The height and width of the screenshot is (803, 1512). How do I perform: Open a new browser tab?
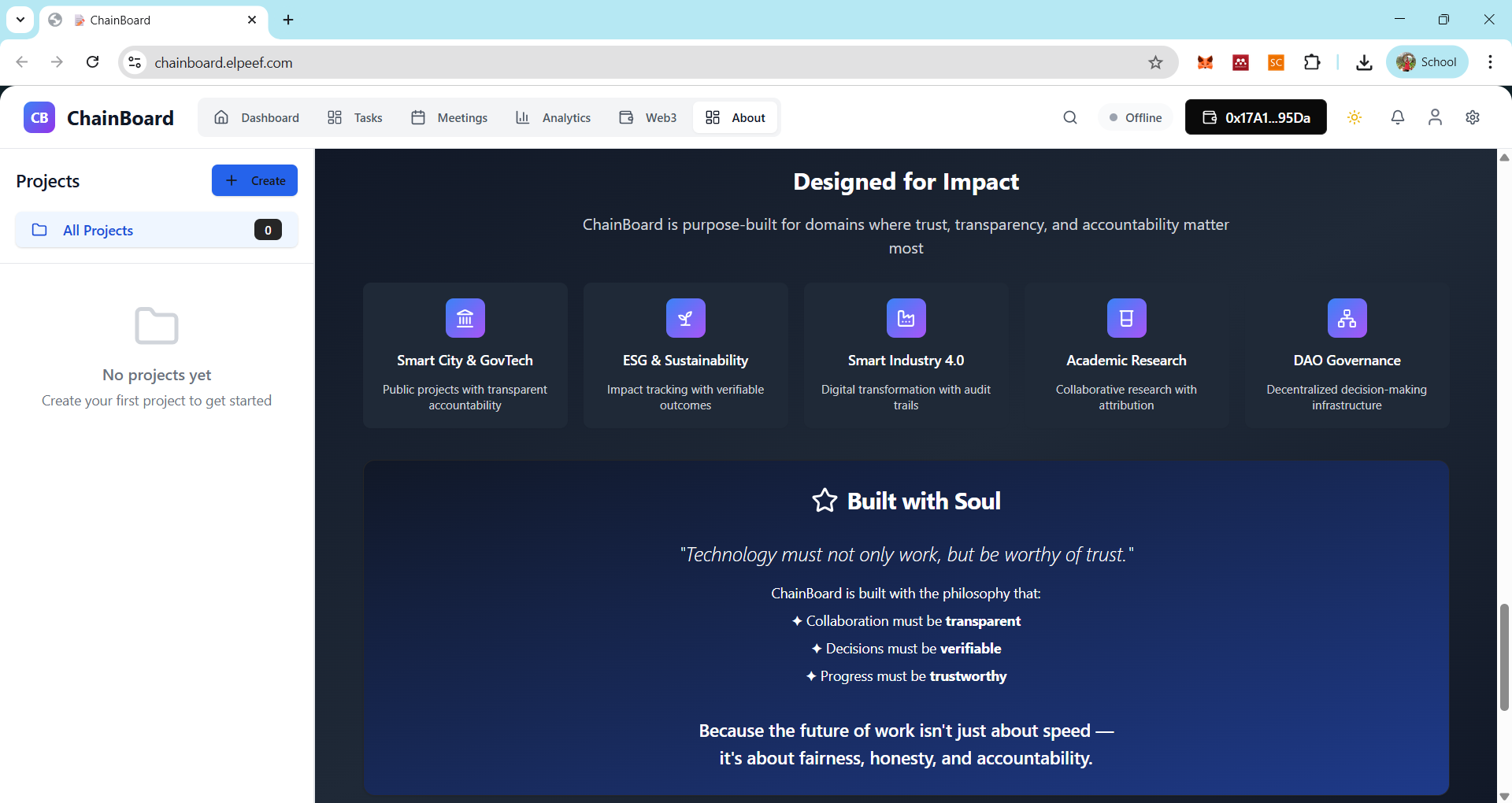[x=288, y=20]
